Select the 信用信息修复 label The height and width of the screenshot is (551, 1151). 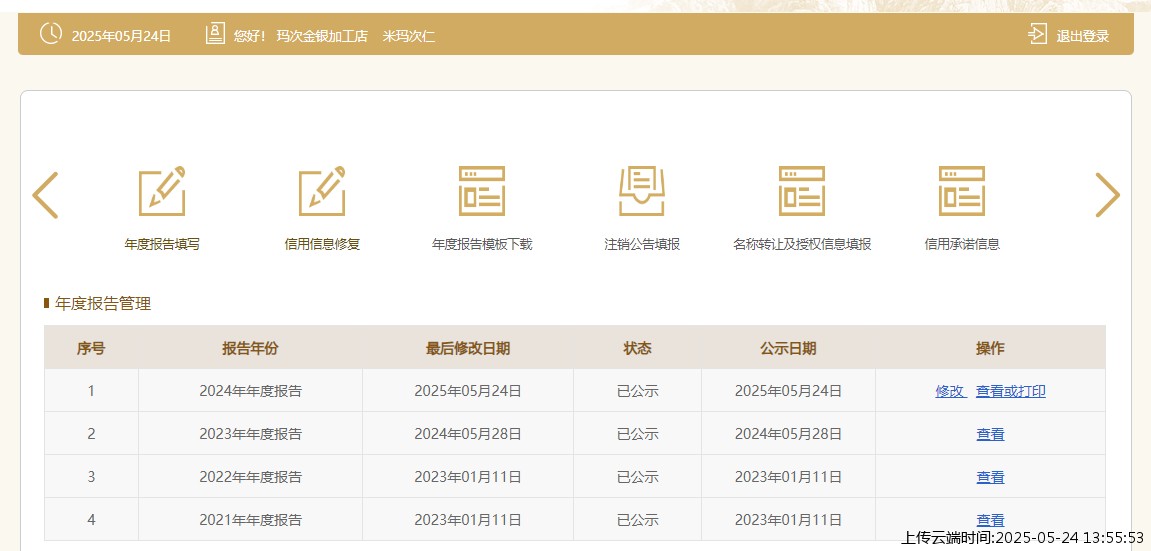322,244
